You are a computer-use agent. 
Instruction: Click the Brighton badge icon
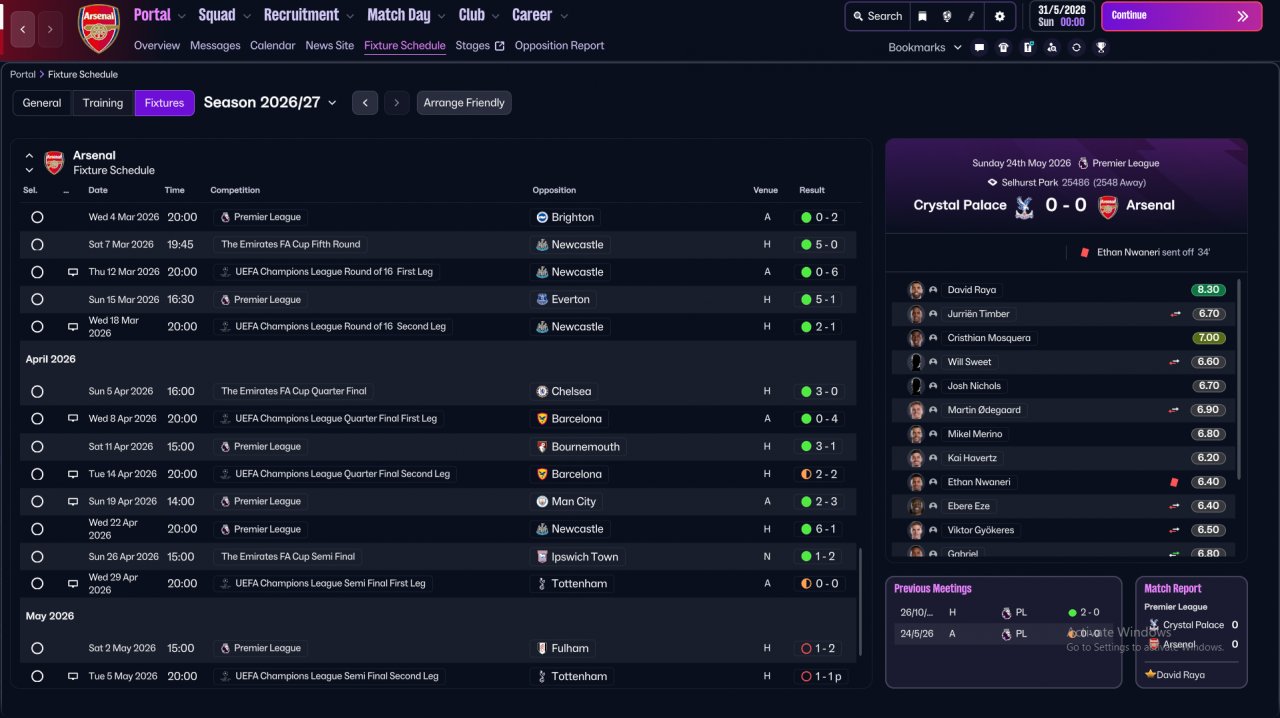[x=542, y=217]
